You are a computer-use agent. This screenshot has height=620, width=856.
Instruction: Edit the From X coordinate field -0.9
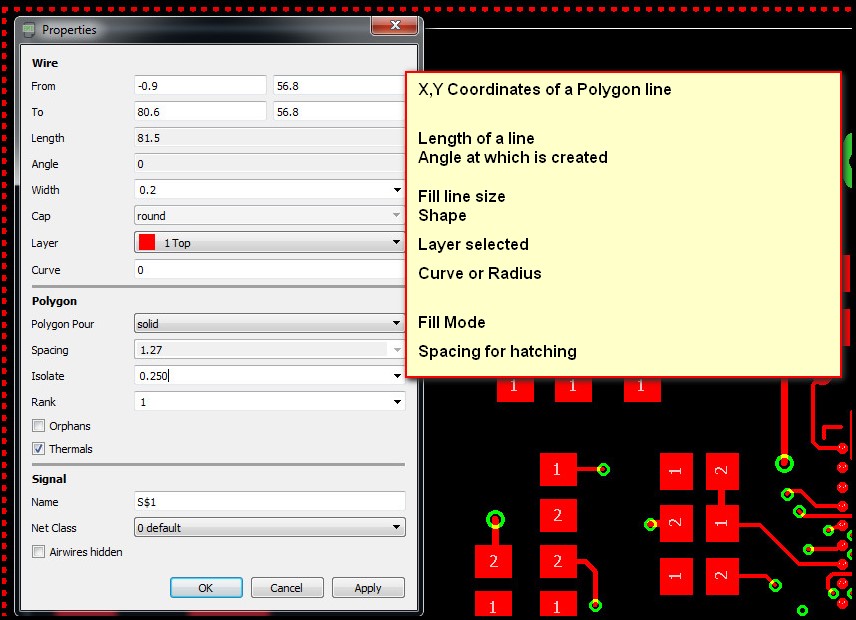[200, 86]
